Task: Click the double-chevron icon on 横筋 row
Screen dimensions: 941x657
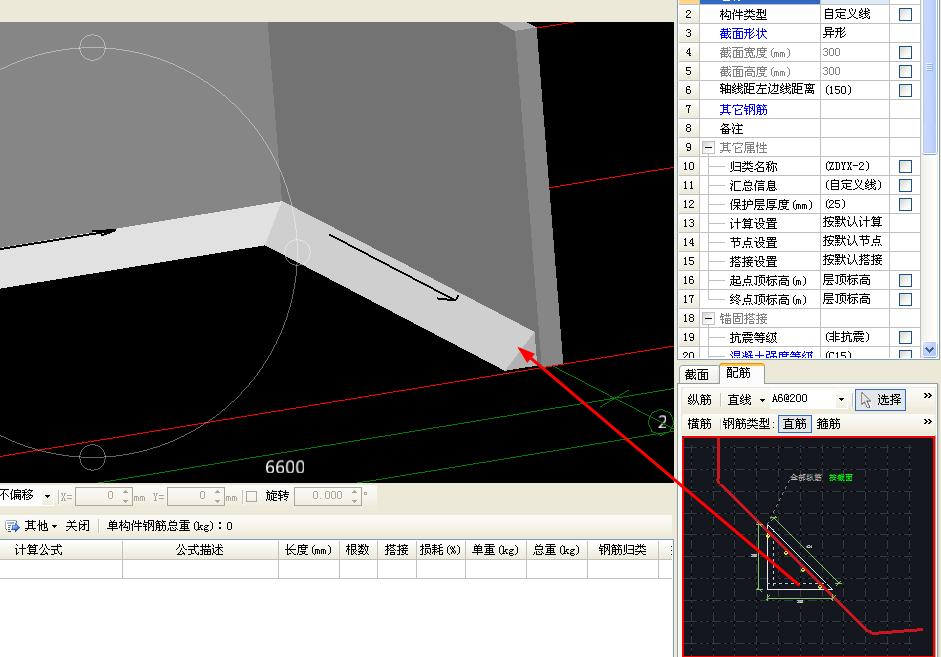Action: (x=926, y=421)
